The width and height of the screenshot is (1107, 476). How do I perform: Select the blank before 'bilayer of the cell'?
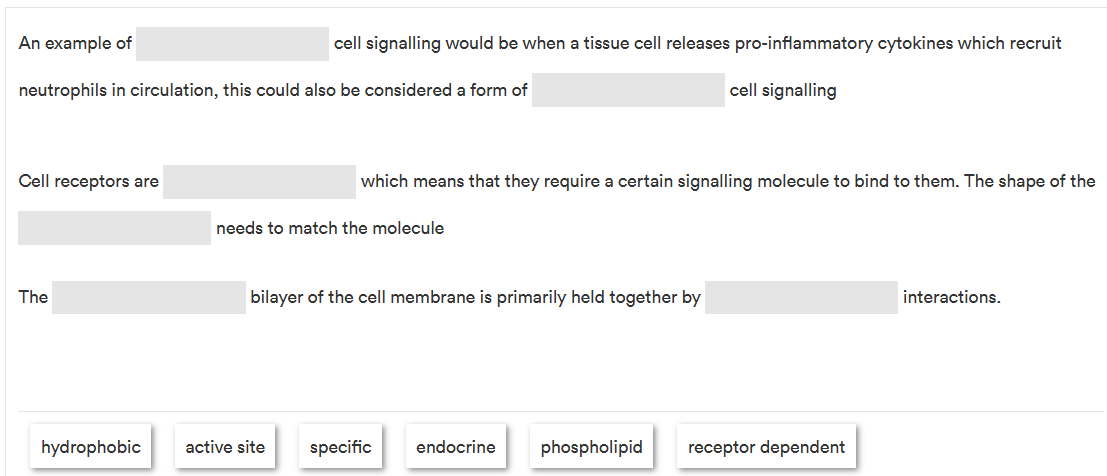[148, 297]
